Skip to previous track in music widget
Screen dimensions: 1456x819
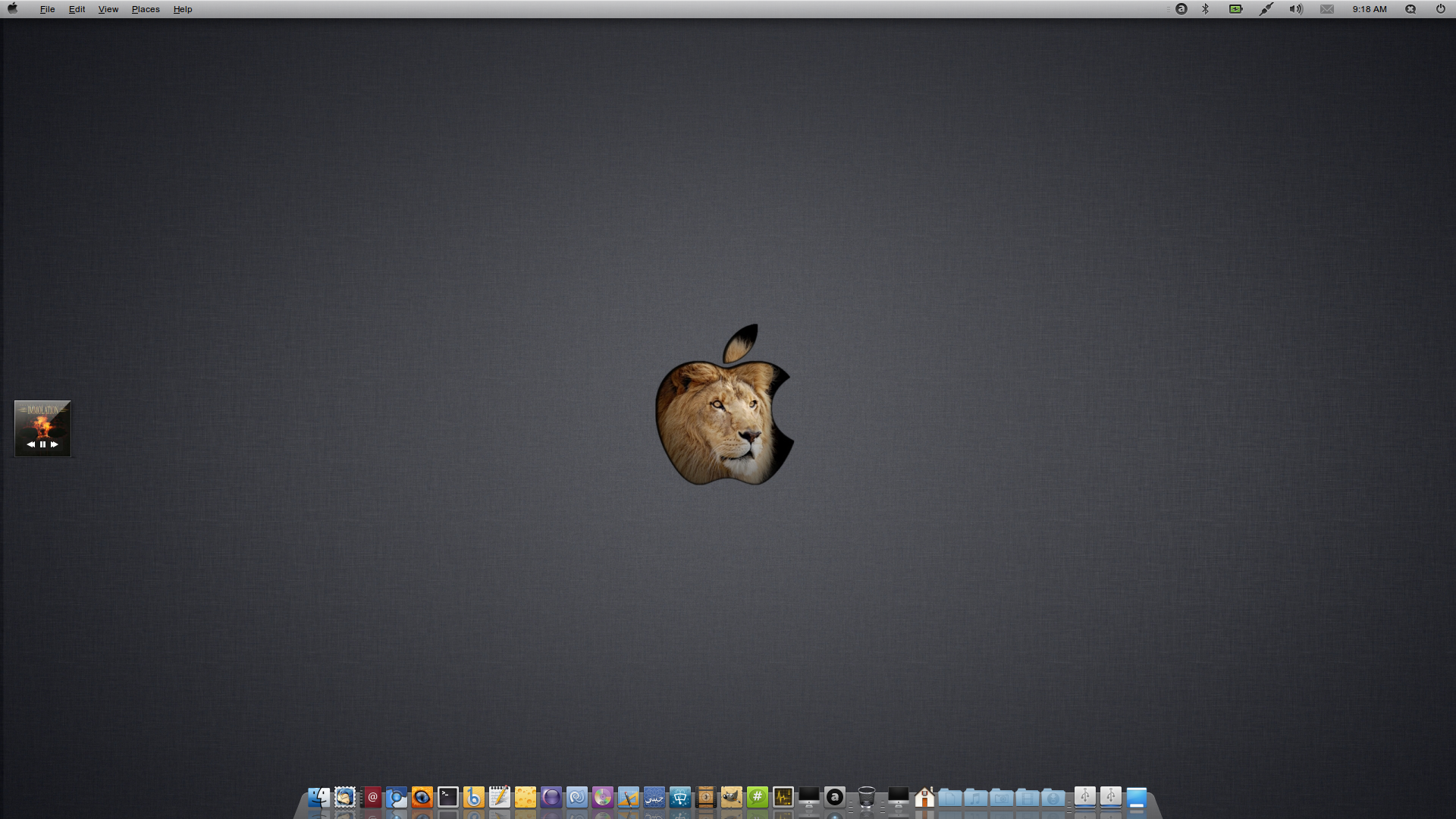(31, 444)
